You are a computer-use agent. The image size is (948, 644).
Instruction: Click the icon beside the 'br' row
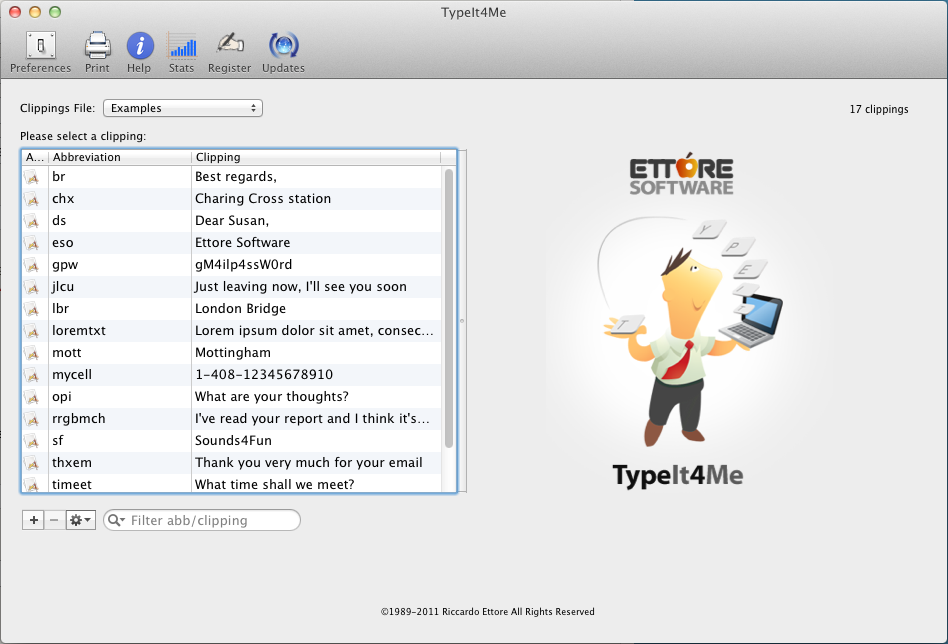click(x=31, y=177)
